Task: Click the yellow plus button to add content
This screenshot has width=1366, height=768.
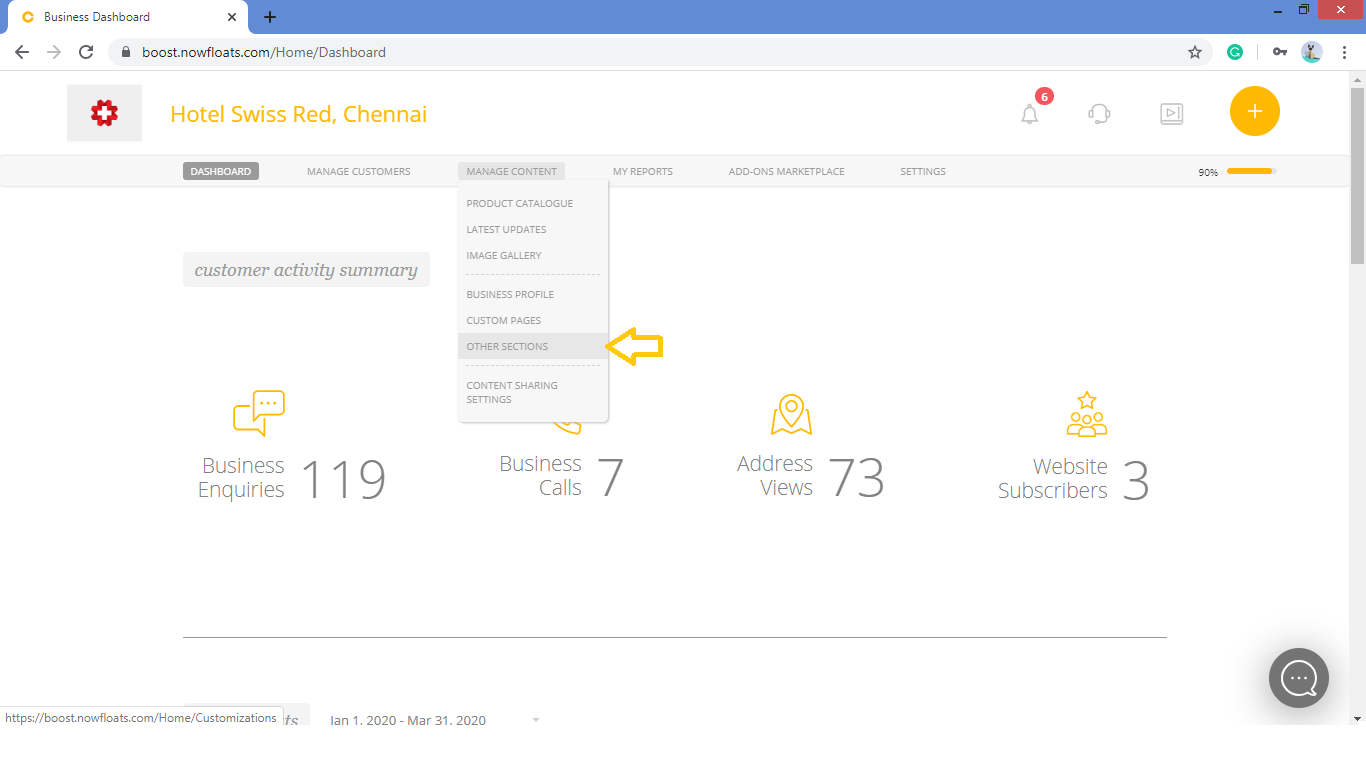Action: point(1254,111)
